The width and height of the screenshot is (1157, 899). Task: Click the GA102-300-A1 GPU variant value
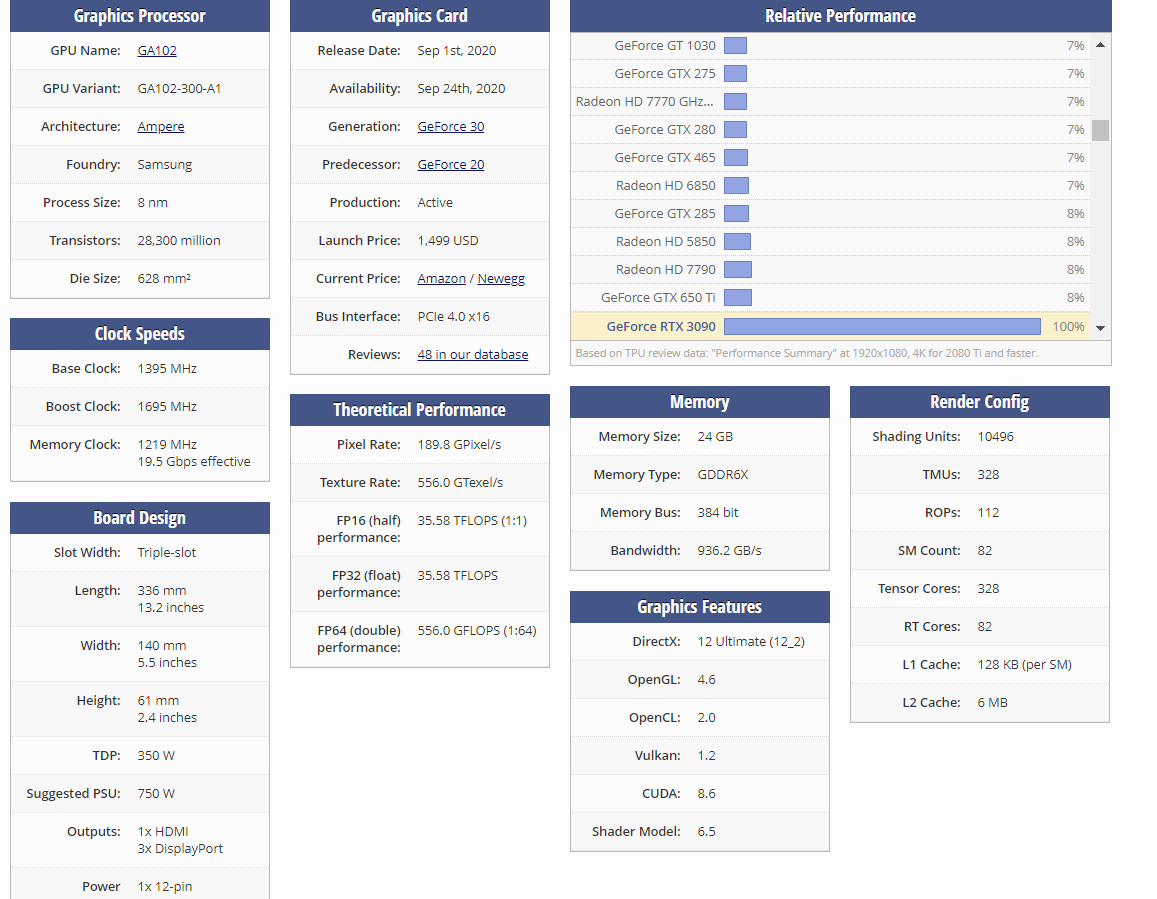coord(179,89)
